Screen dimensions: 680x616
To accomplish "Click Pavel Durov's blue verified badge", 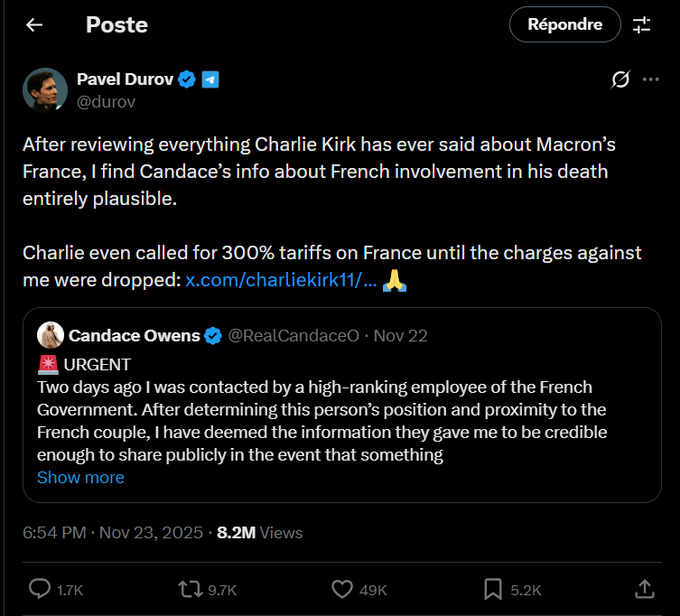I will point(187,80).
